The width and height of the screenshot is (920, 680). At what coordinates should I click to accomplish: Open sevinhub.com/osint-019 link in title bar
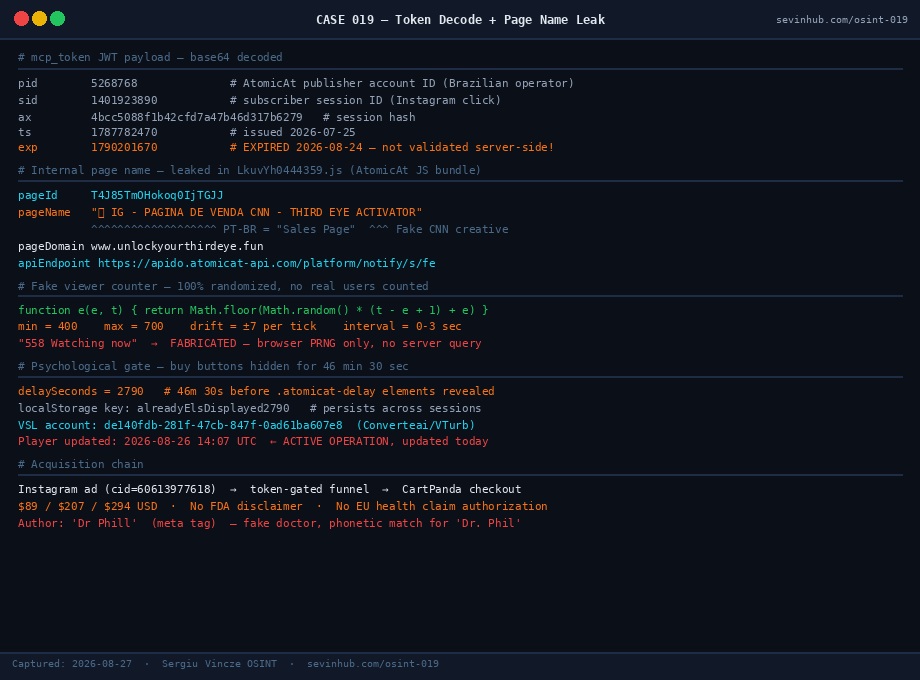841,19
